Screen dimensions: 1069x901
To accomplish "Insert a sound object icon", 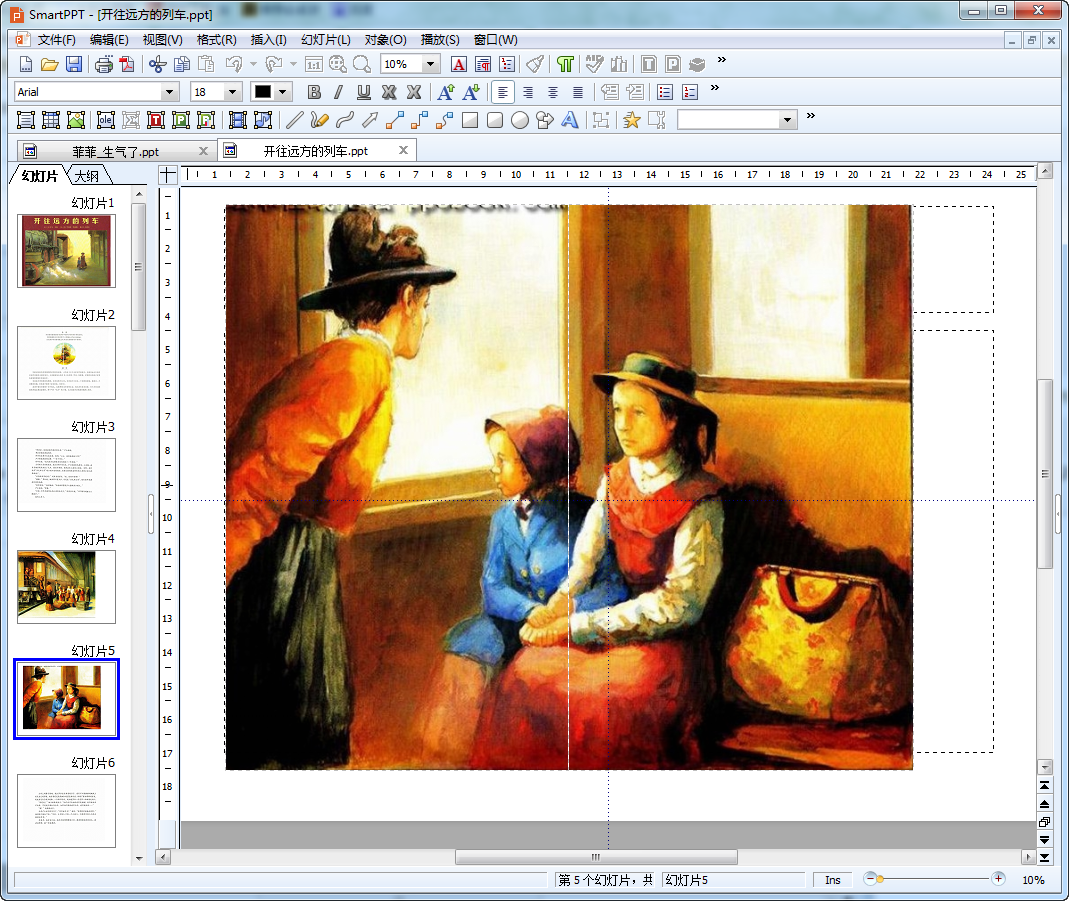I will click(262, 120).
